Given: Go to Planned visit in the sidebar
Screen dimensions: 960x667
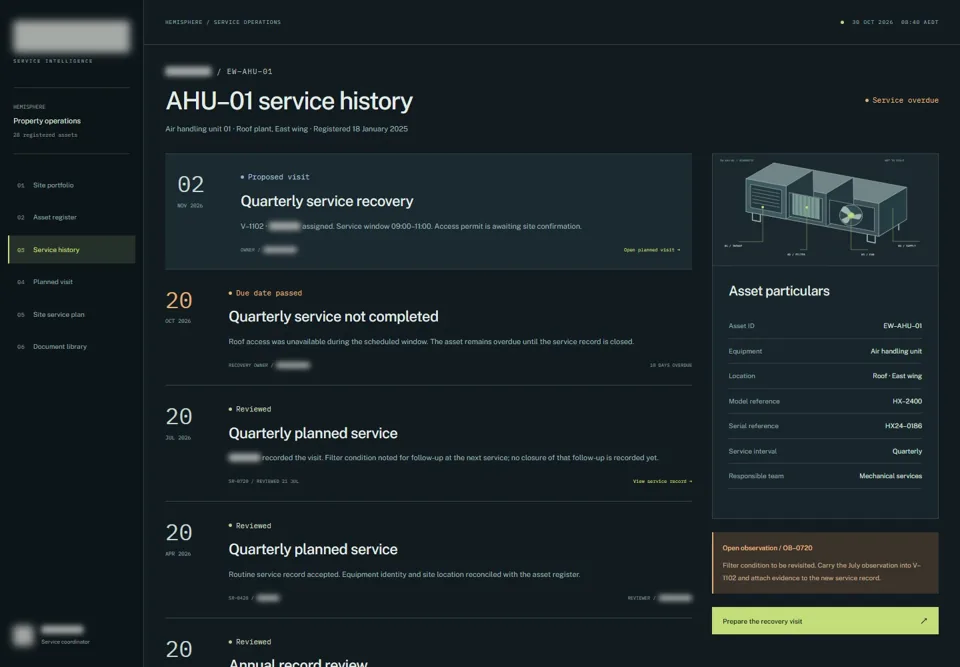Looking at the screenshot, I should pos(71,282).
